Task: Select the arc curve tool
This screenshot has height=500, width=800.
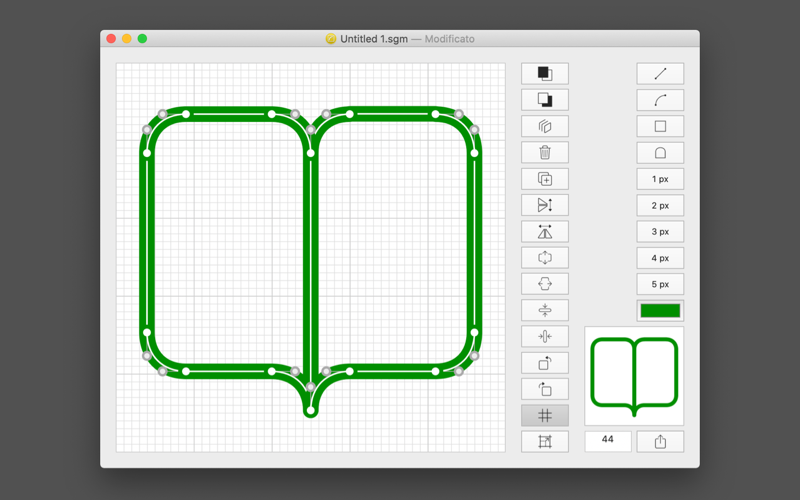Action: (660, 100)
